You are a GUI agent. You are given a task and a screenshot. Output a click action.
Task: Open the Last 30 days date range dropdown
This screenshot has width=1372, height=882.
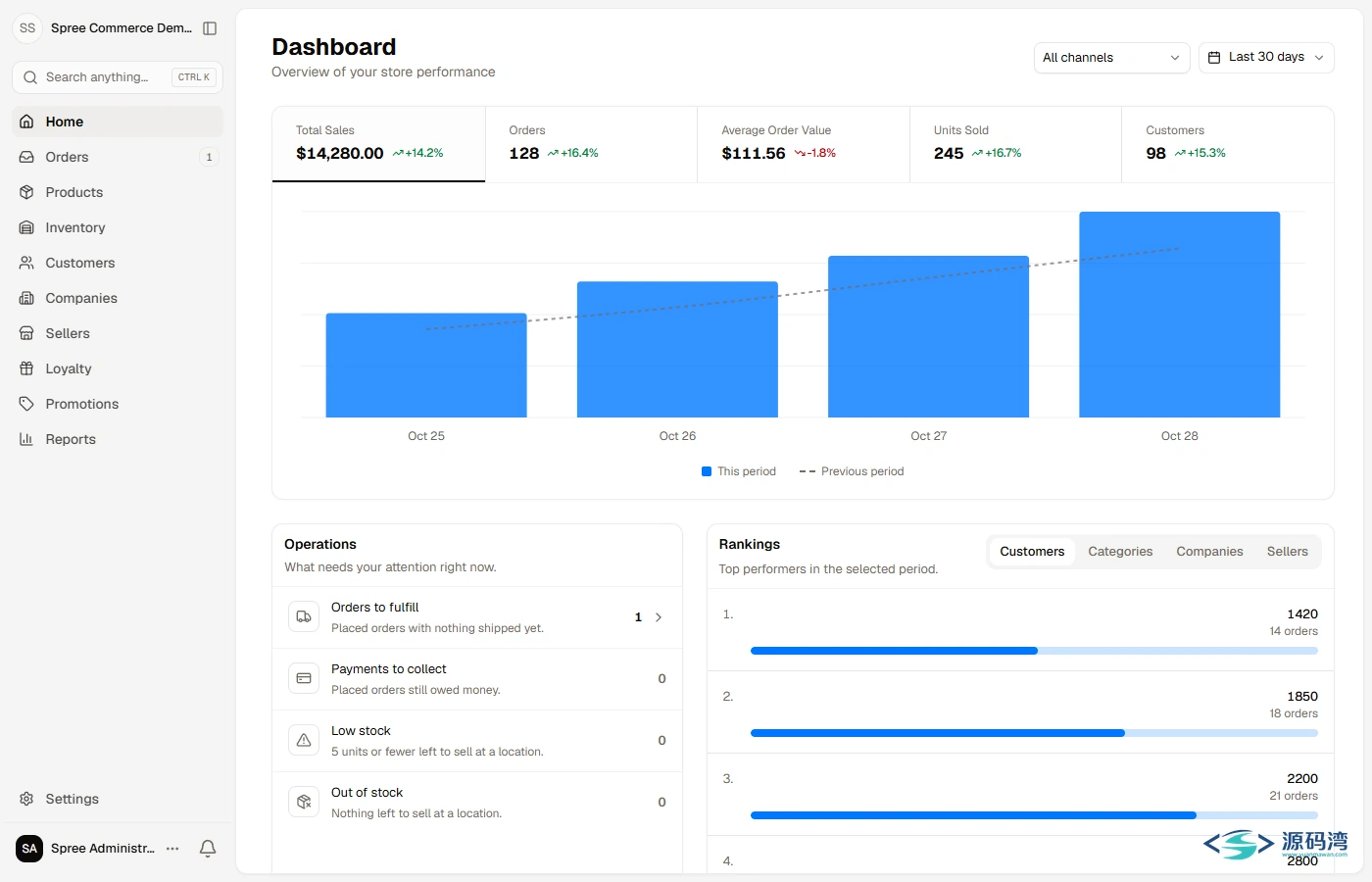(x=1266, y=58)
